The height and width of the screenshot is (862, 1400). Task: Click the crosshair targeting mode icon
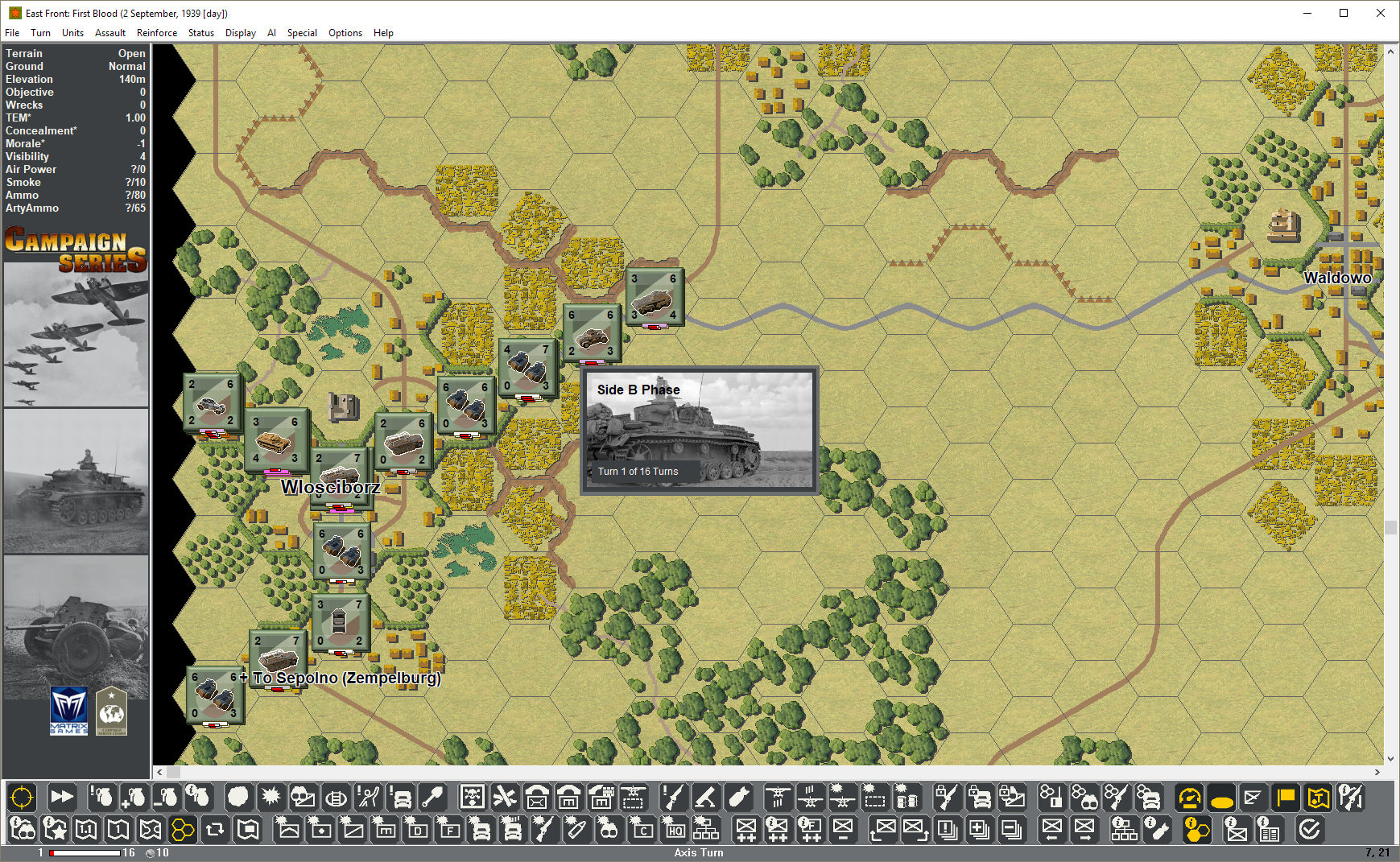(x=22, y=798)
